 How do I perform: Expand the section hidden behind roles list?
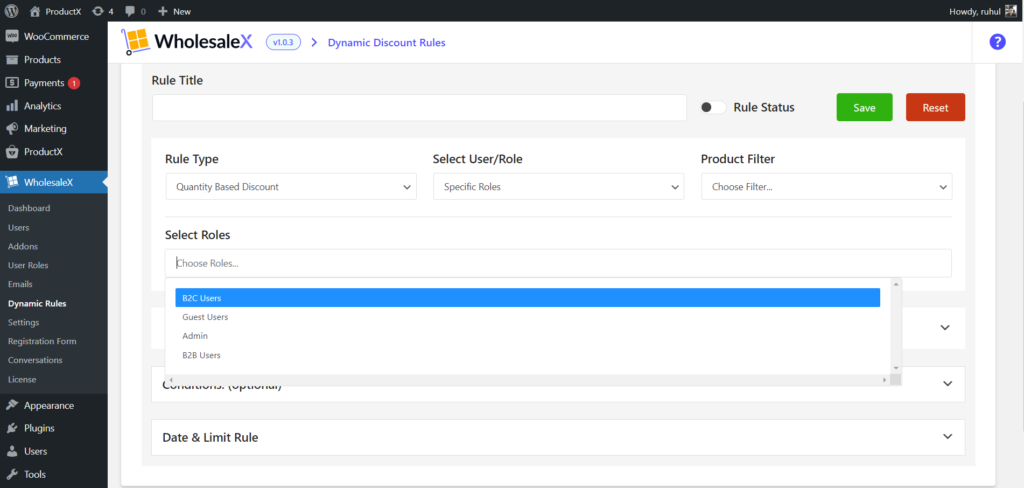point(944,327)
